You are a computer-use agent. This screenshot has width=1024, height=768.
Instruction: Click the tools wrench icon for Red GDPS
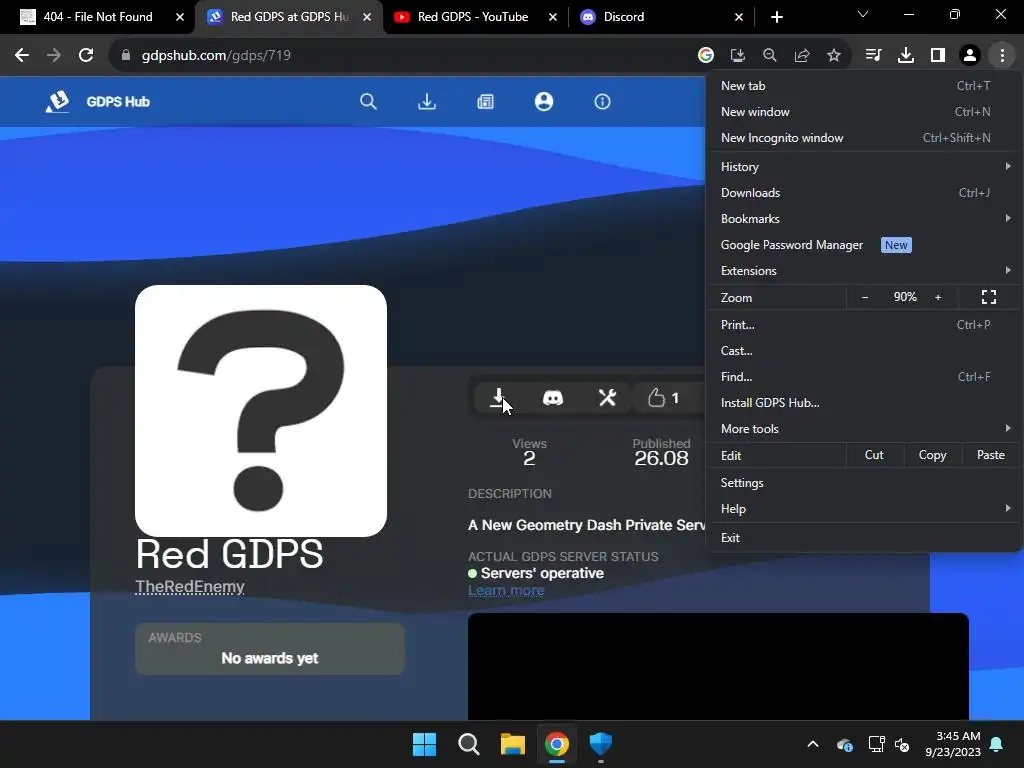607,398
